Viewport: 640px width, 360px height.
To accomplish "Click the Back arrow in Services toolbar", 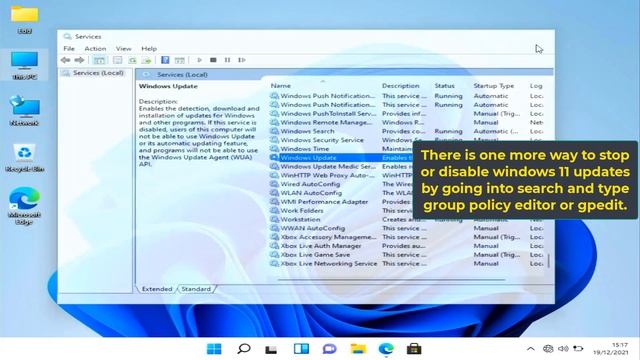I will click(x=65, y=60).
